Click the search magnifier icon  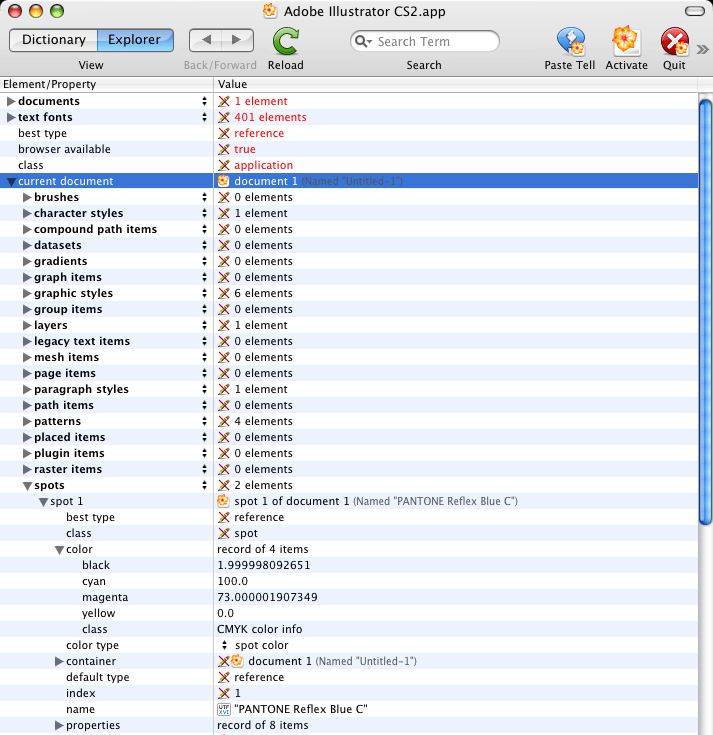pyautogui.click(x=362, y=41)
